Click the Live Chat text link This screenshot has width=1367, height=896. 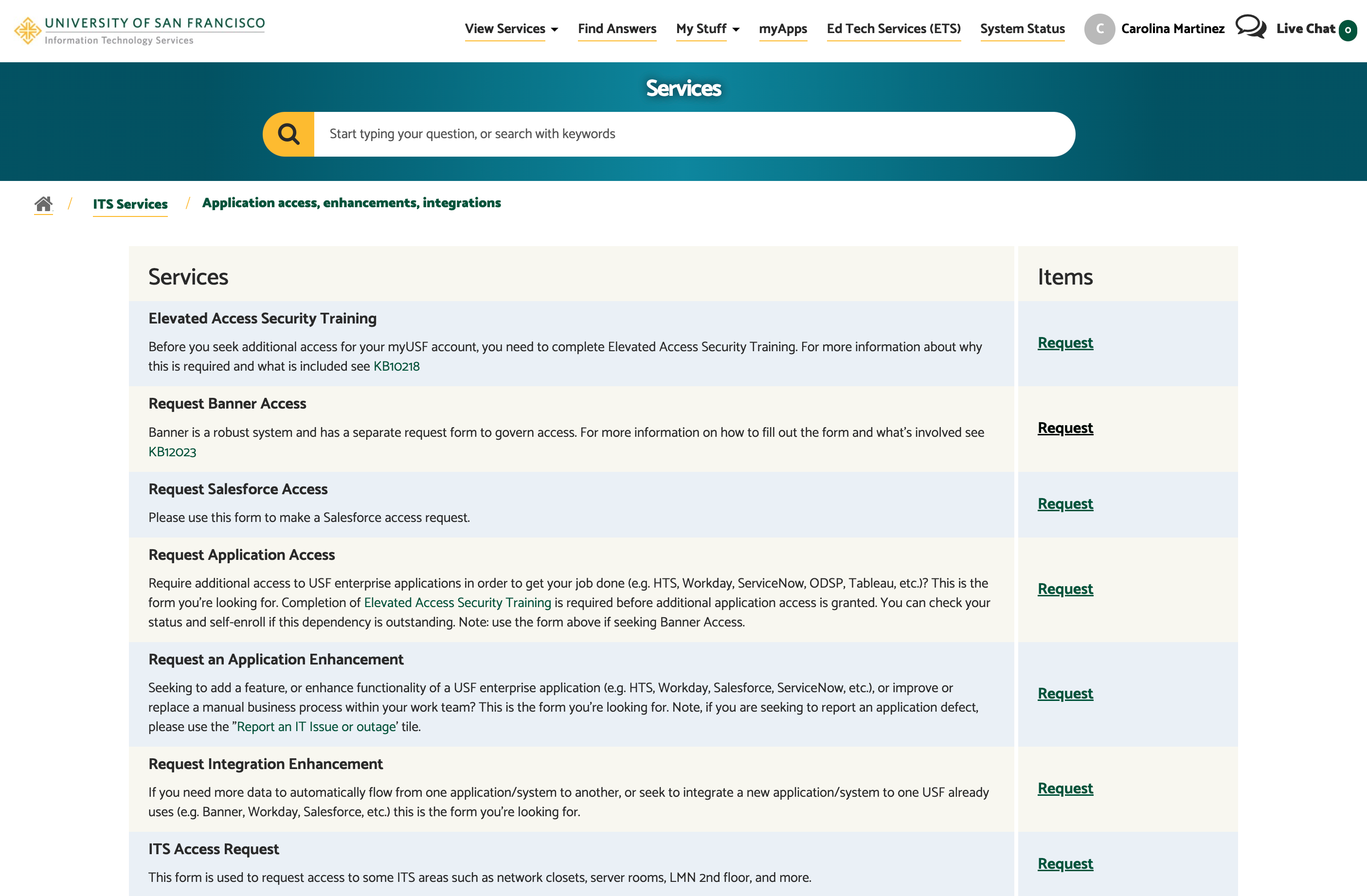click(1305, 29)
